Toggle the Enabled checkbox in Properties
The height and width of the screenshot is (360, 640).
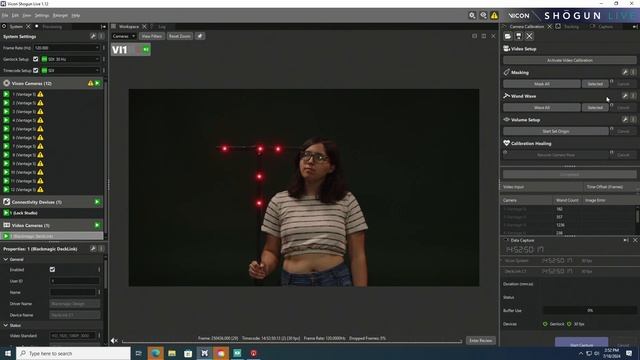coord(52,270)
